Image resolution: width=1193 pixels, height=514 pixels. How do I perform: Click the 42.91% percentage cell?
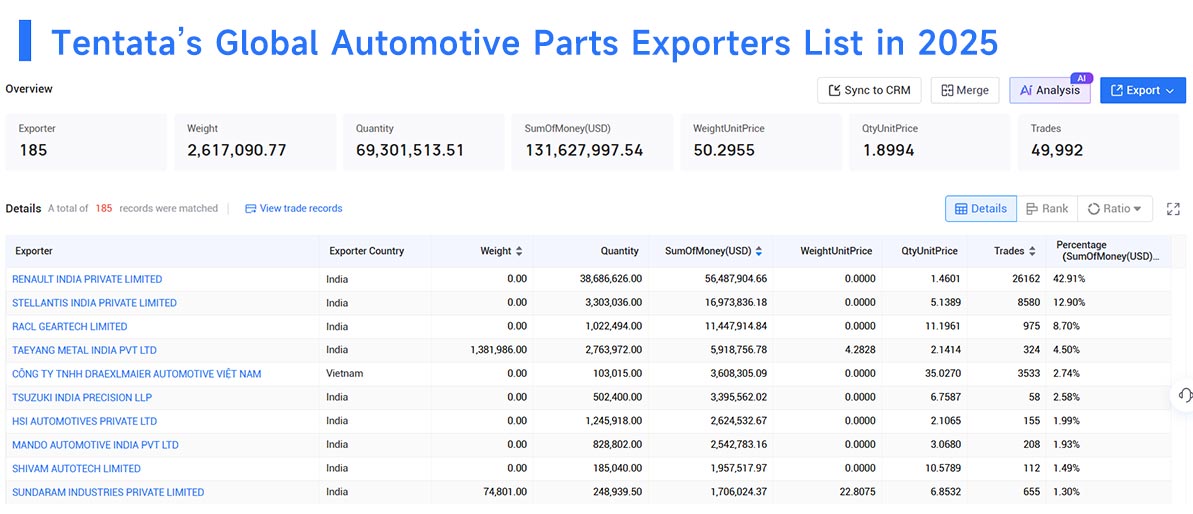pyautogui.click(x=1071, y=279)
